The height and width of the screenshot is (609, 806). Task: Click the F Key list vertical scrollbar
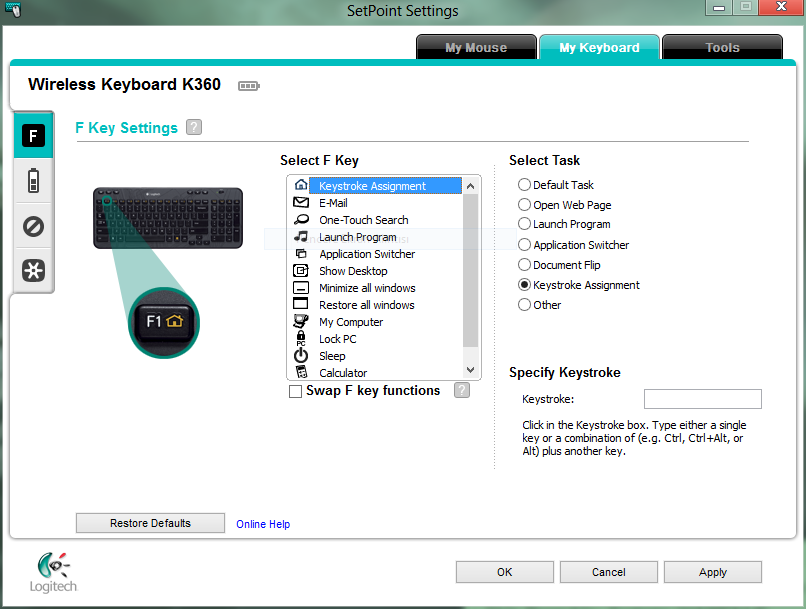click(x=472, y=270)
